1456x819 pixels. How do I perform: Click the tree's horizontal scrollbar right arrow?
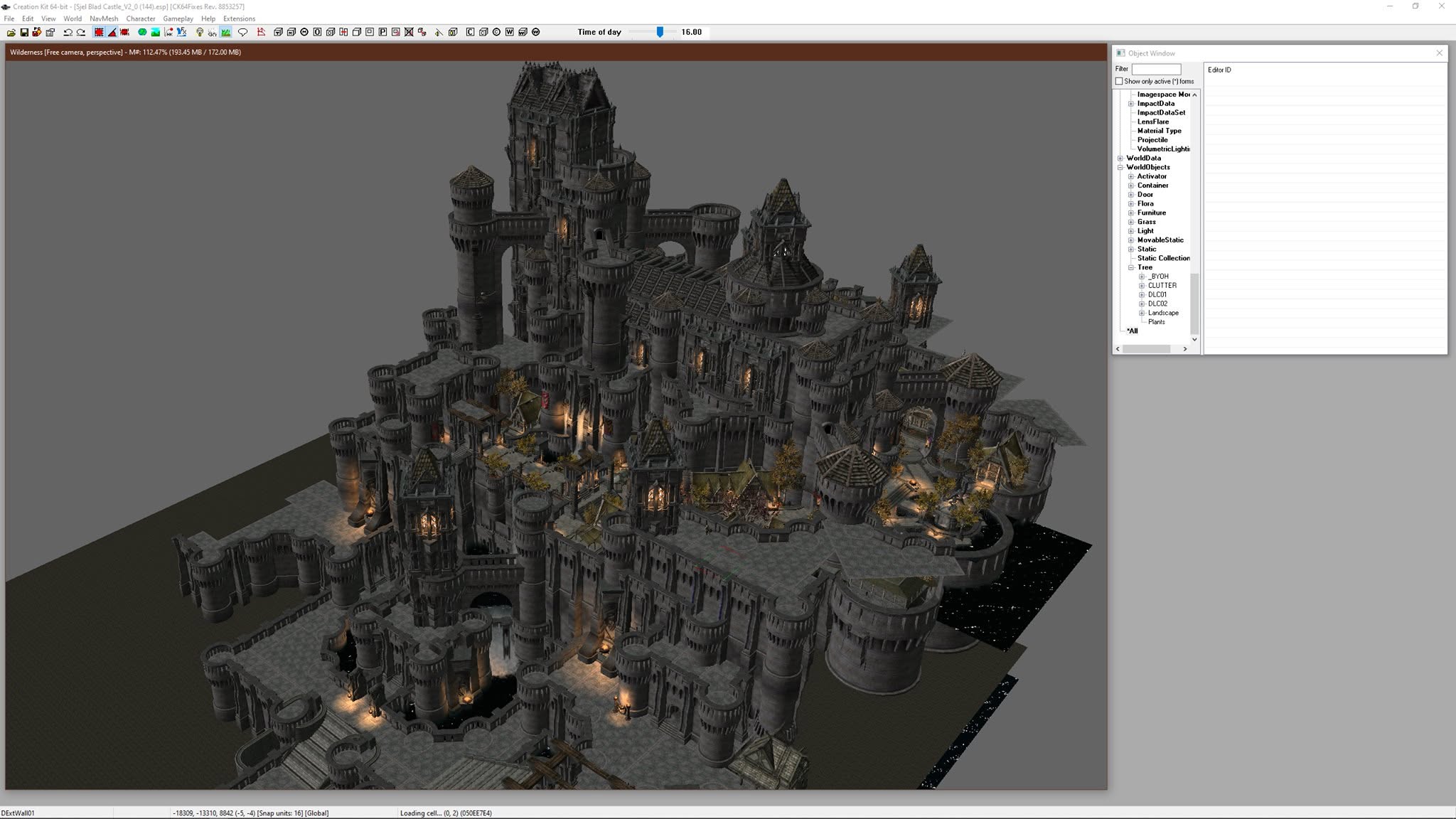coord(1184,349)
